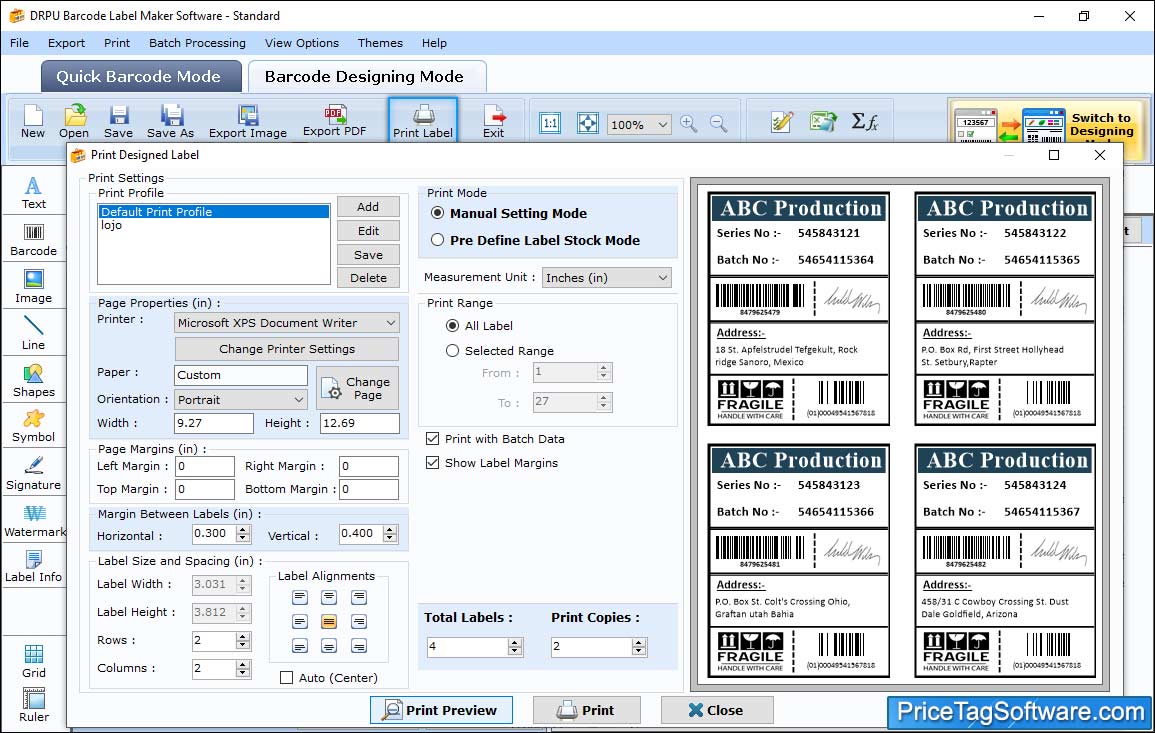1155x733 pixels.
Task: Select the Symbol tool in sidebar
Action: 33,427
